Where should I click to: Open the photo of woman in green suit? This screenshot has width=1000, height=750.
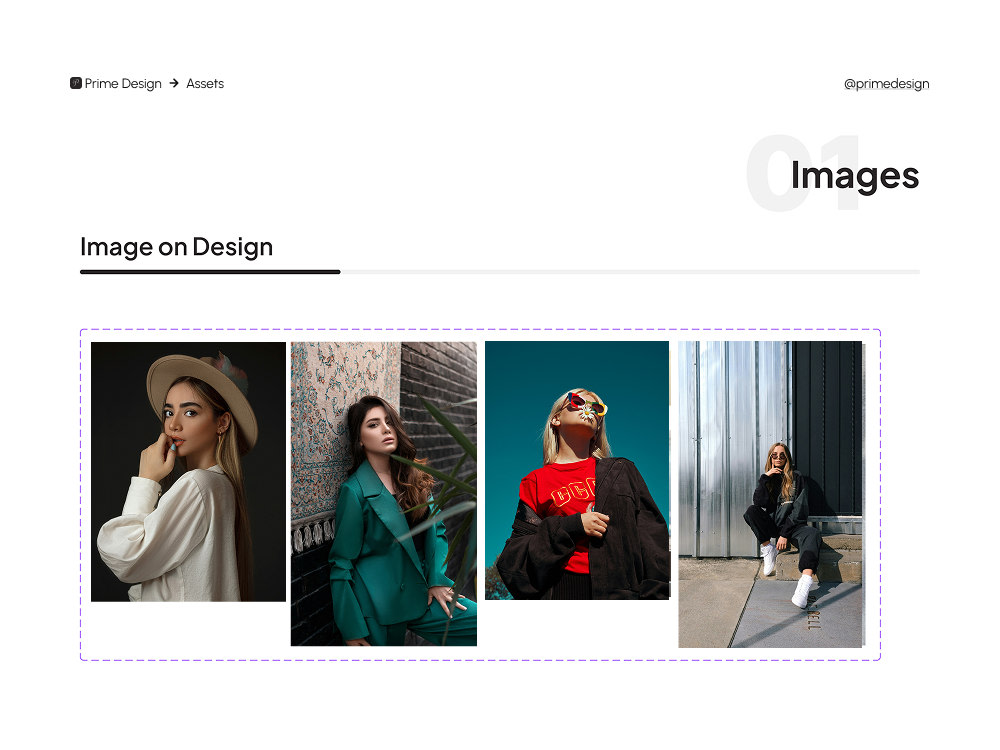point(384,494)
